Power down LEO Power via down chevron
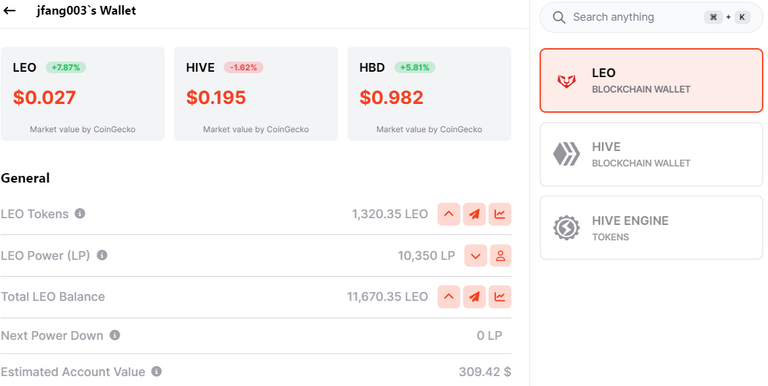The image size is (768, 386). [x=476, y=256]
